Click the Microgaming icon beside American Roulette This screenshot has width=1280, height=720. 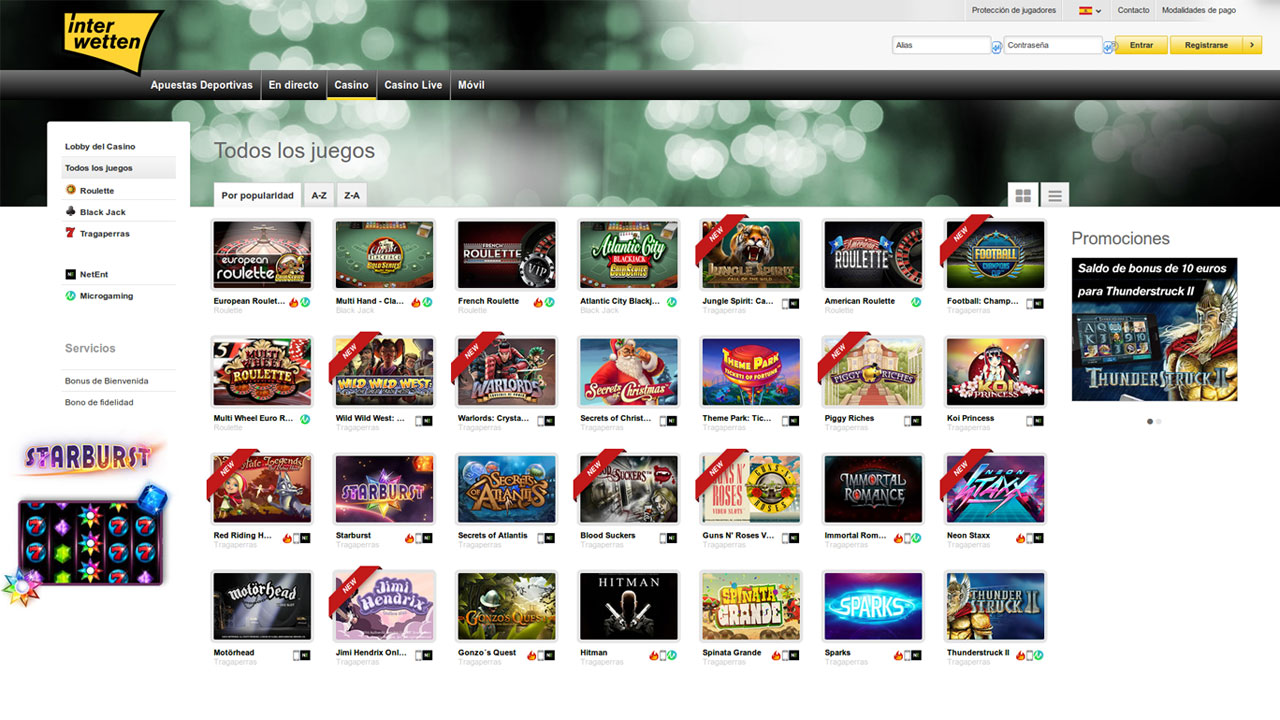[916, 302]
